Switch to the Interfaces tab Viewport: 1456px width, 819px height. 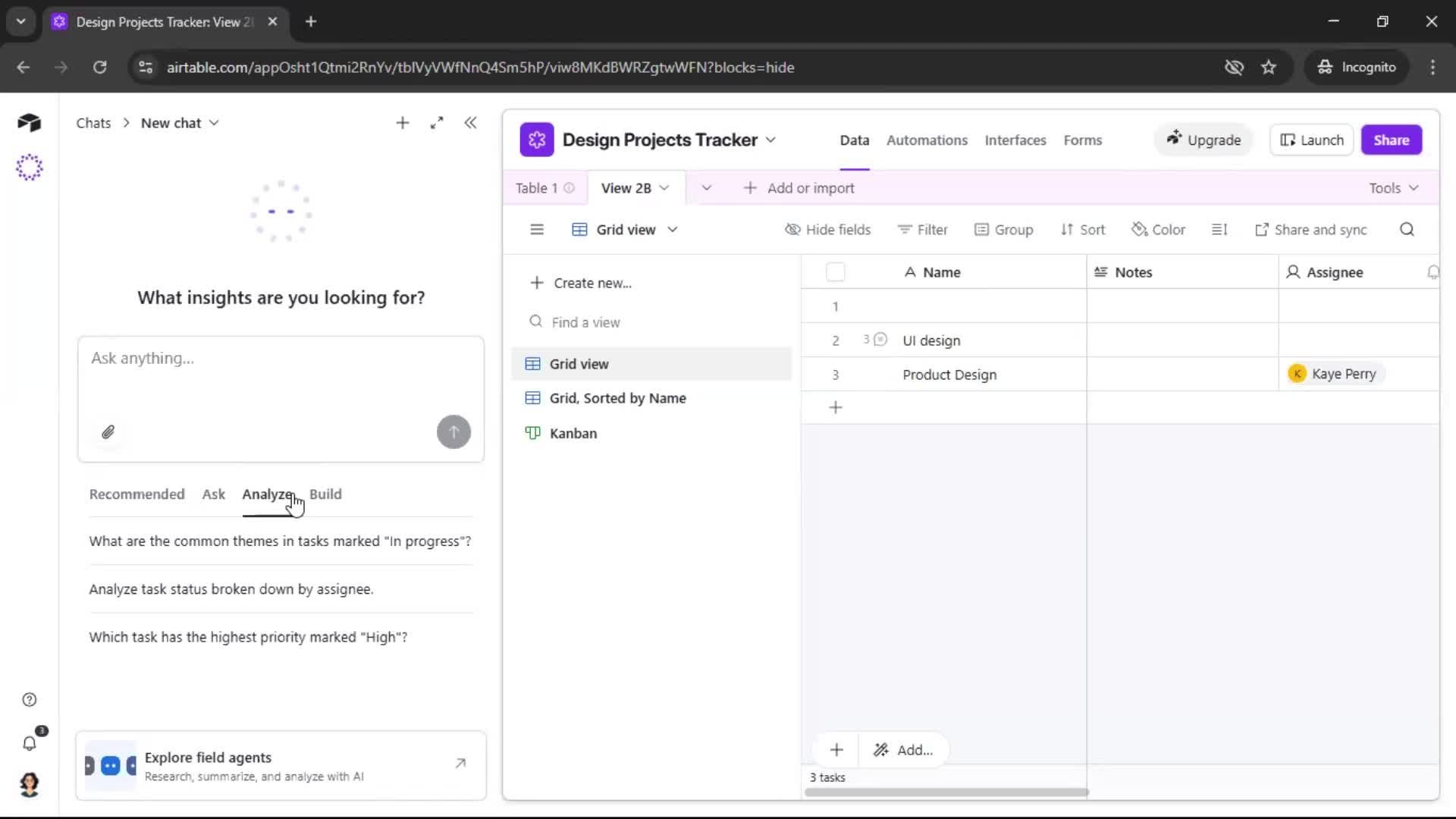click(x=1015, y=140)
